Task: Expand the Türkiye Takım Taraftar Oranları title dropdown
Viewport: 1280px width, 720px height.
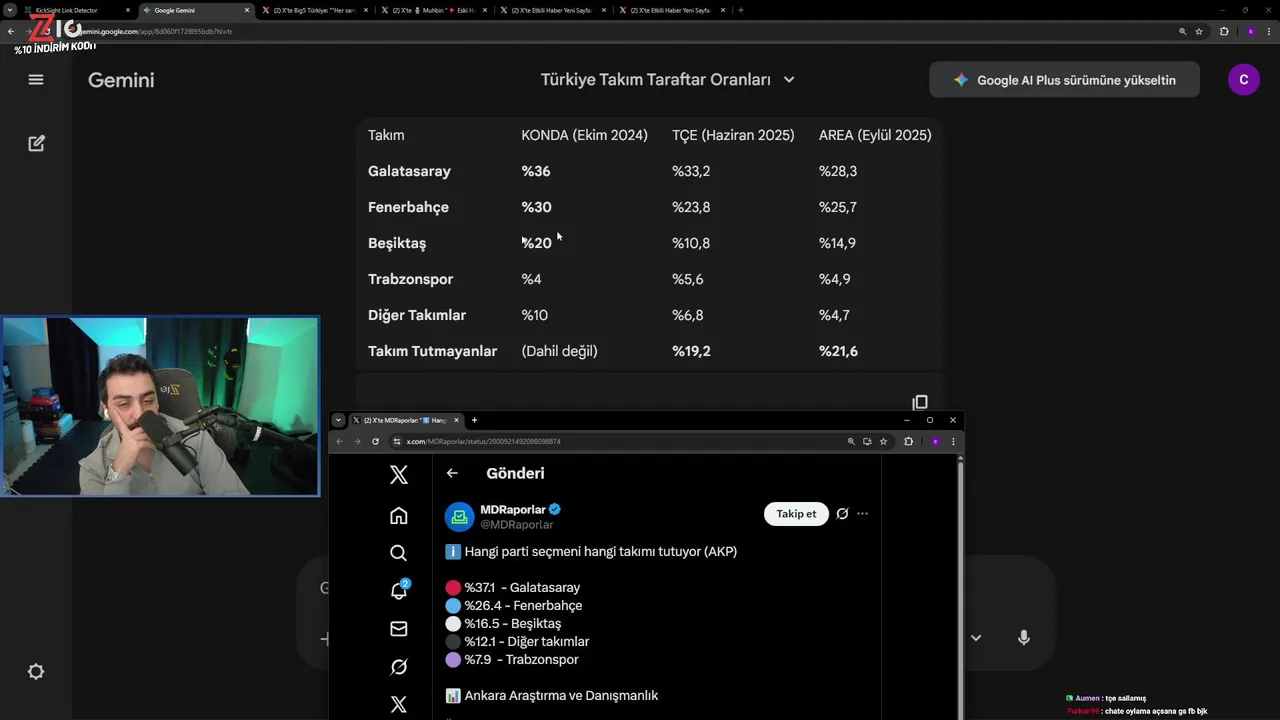Action: coord(789,80)
